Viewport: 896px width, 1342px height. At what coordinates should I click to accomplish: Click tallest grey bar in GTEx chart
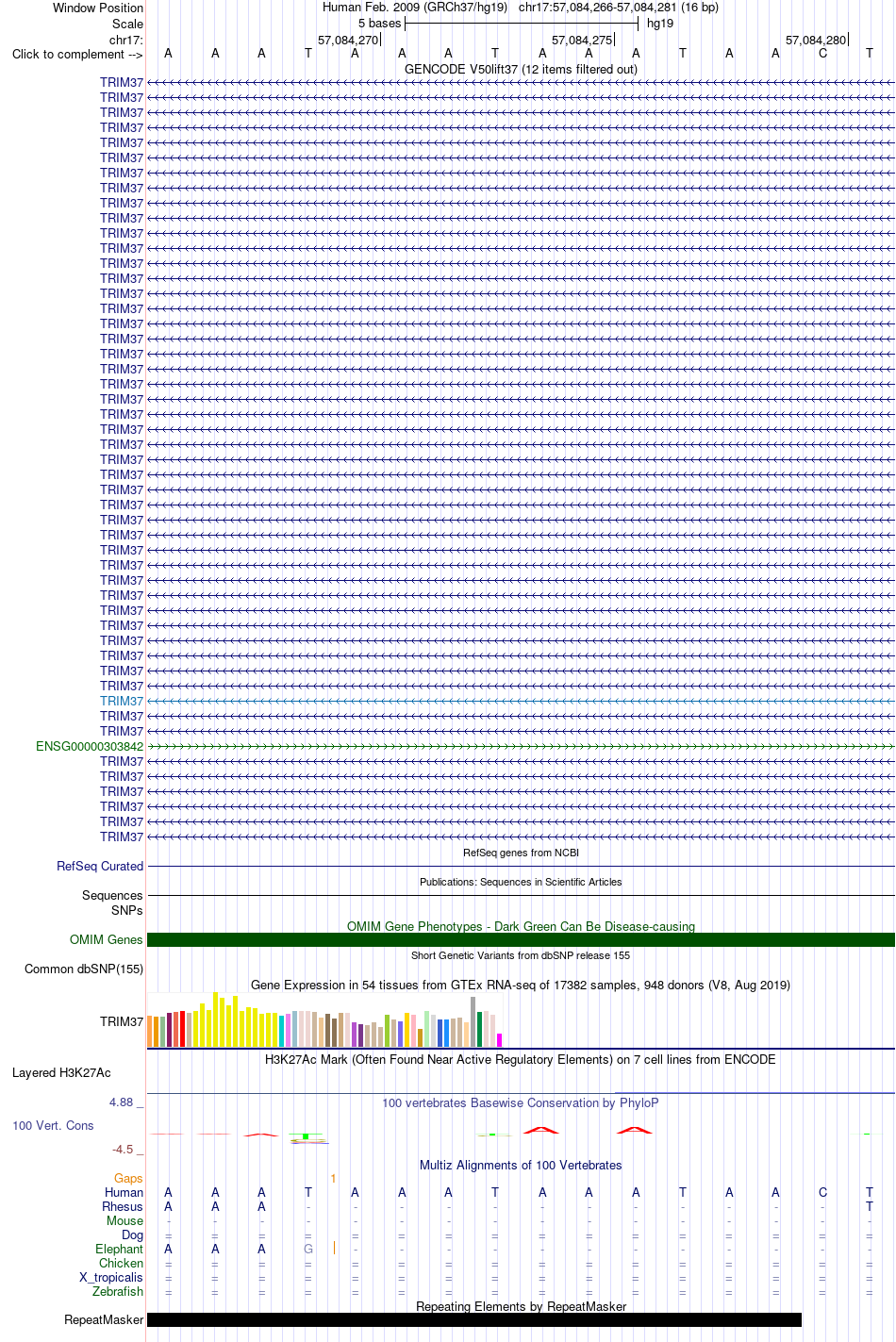pyautogui.click(x=473, y=1021)
